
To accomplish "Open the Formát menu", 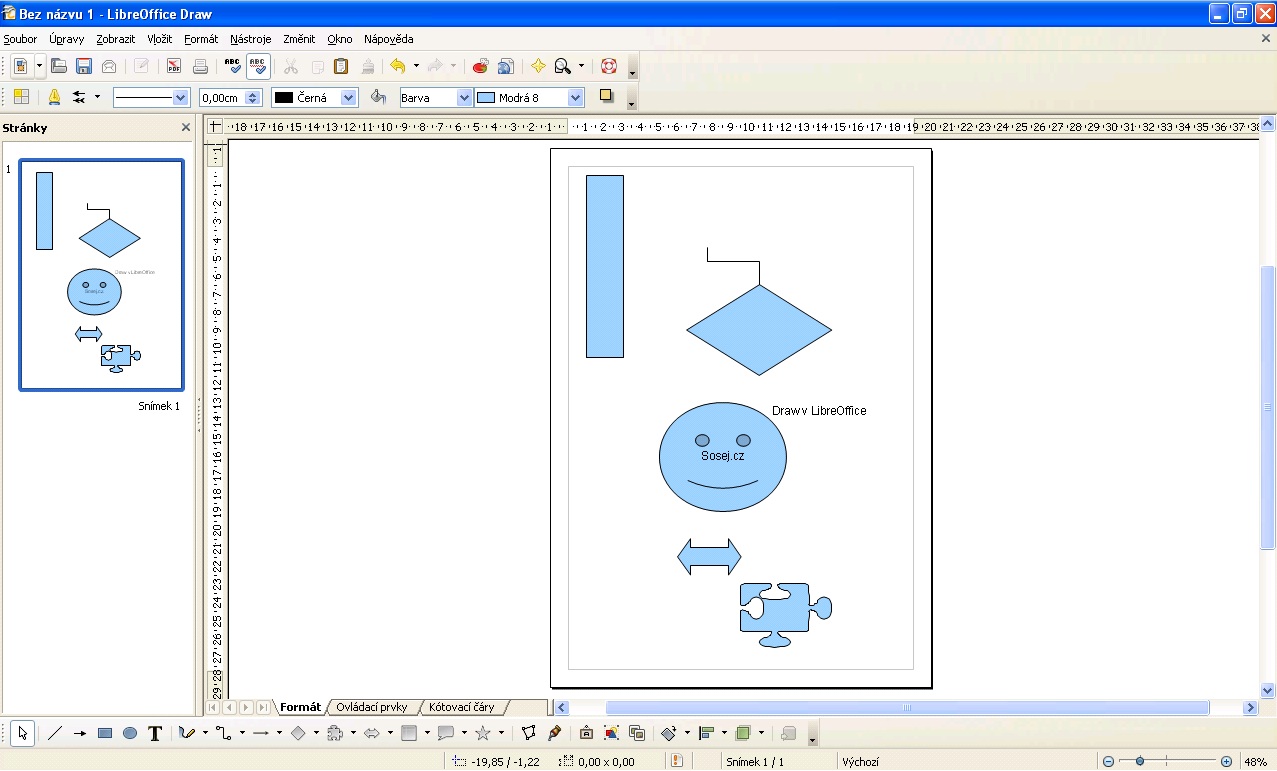I will [x=201, y=39].
